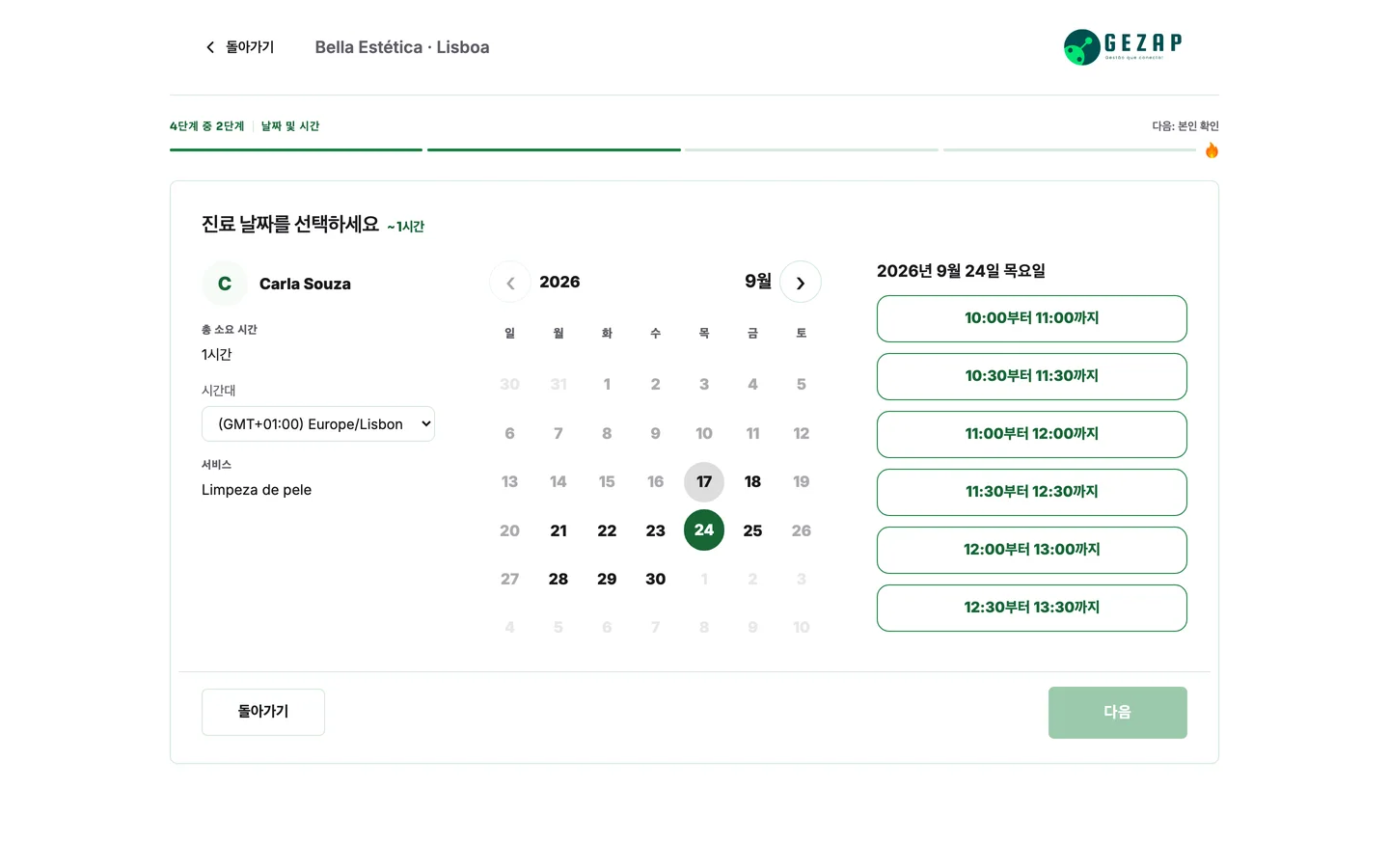This screenshot has height=868, width=1389.
Task: Click the 2026년 9월 24일 목요일 heading
Action: click(961, 271)
